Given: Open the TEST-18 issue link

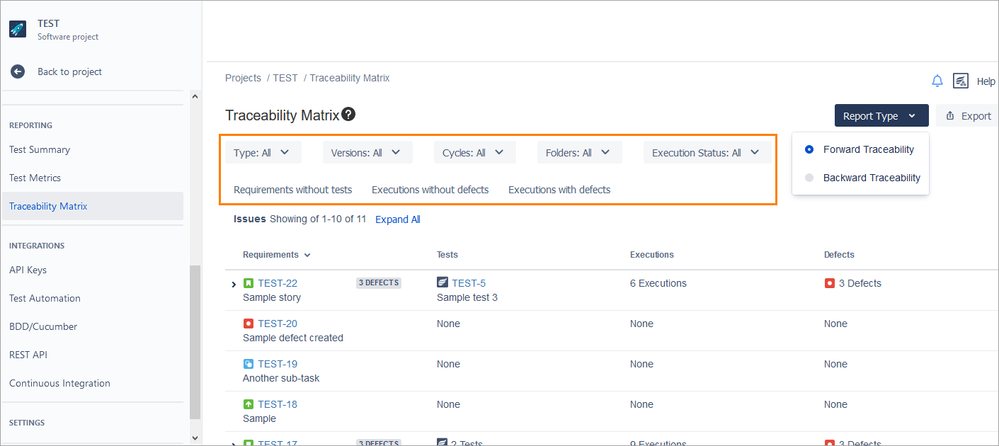Looking at the screenshot, I should click(x=278, y=404).
